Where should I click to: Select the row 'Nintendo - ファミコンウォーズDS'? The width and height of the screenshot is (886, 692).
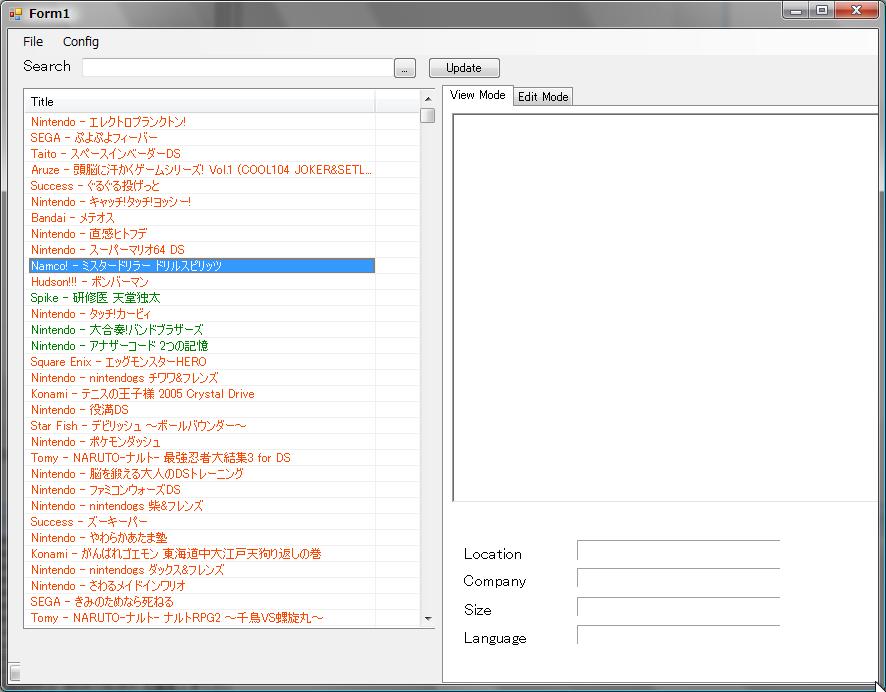point(202,490)
